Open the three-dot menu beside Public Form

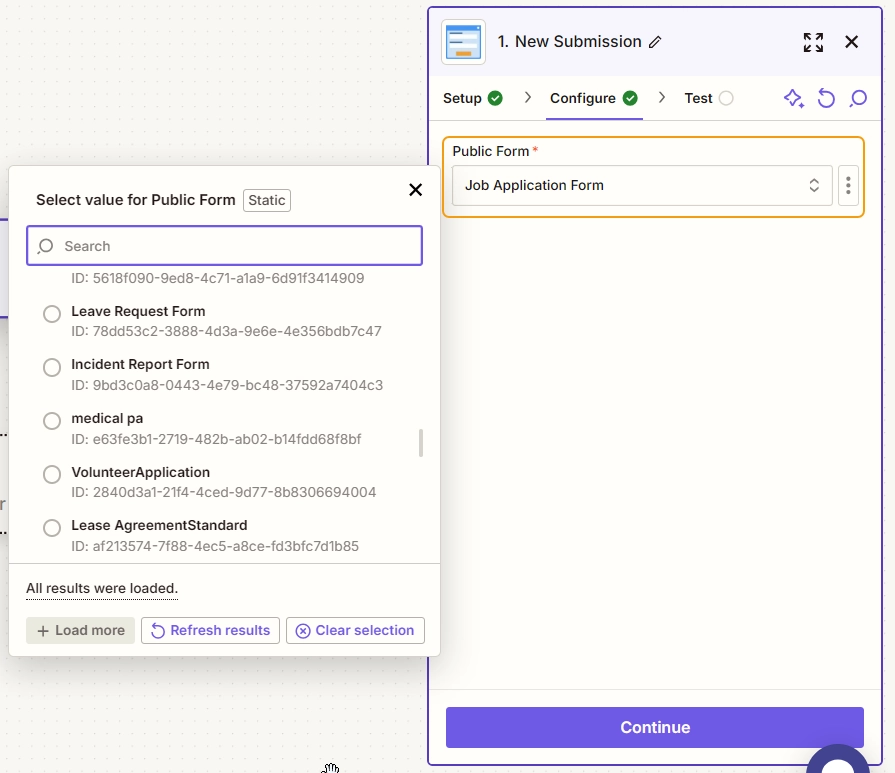pyautogui.click(x=848, y=186)
